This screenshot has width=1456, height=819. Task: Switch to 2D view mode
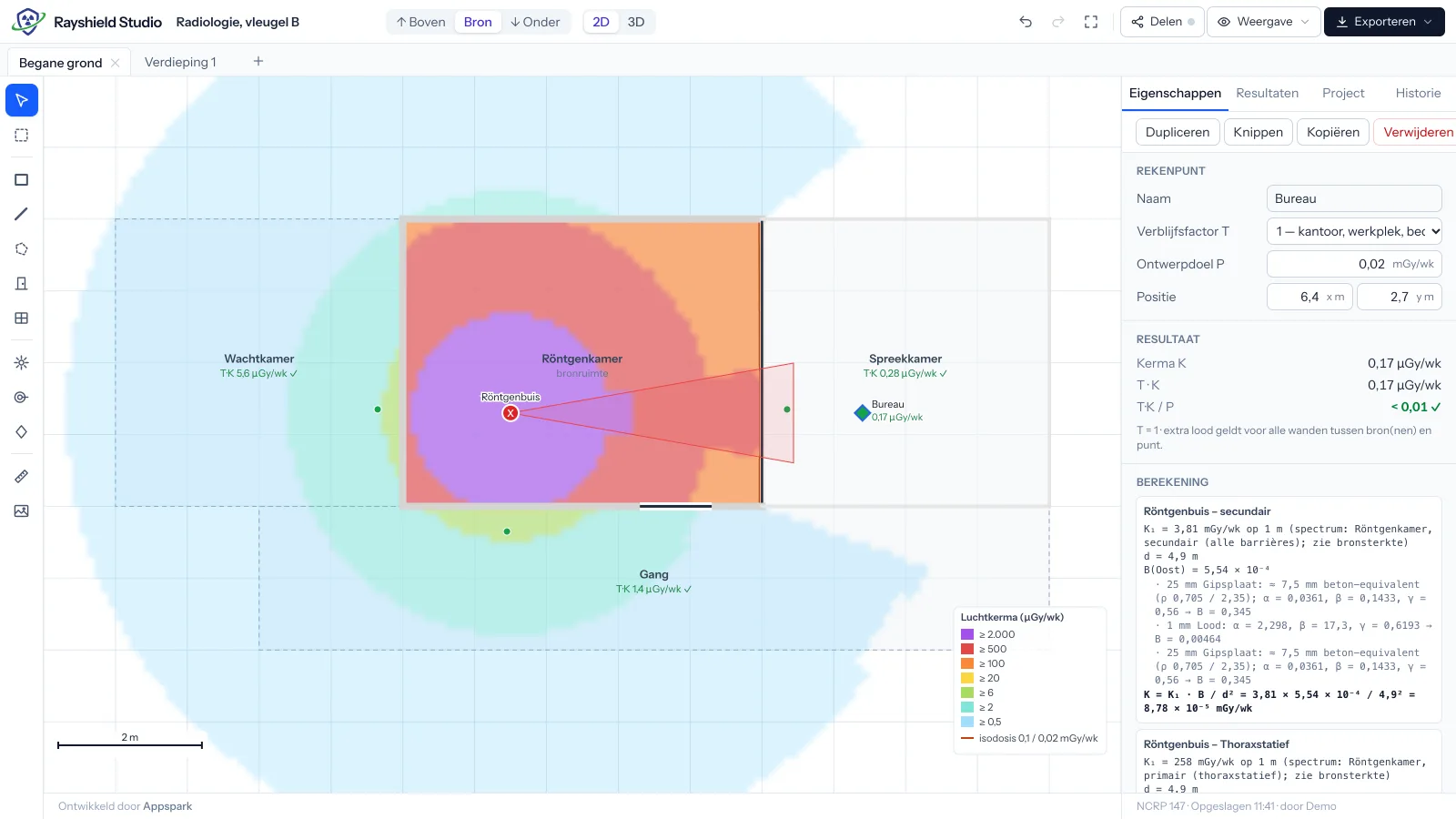point(602,22)
